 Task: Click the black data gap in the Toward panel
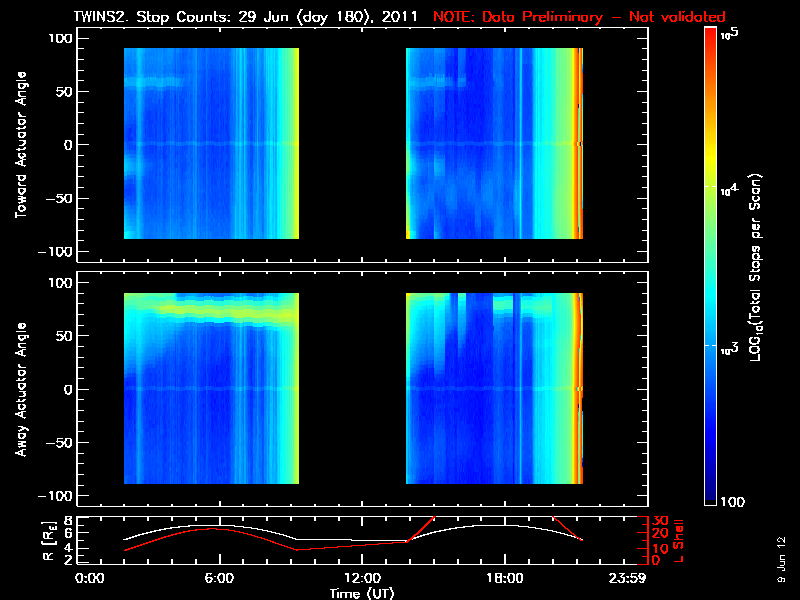352,143
